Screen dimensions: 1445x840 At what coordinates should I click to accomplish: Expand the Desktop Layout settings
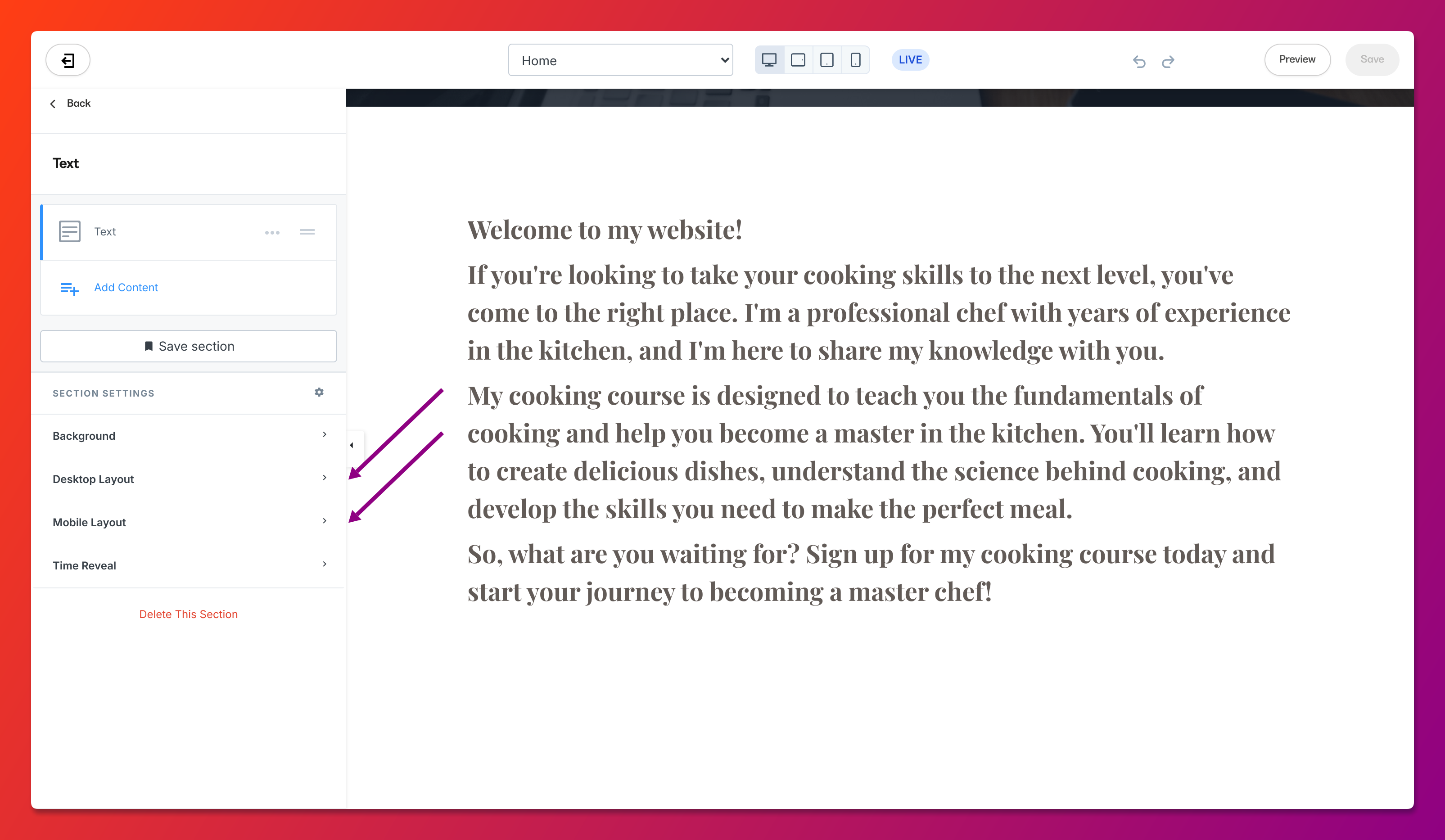189,479
